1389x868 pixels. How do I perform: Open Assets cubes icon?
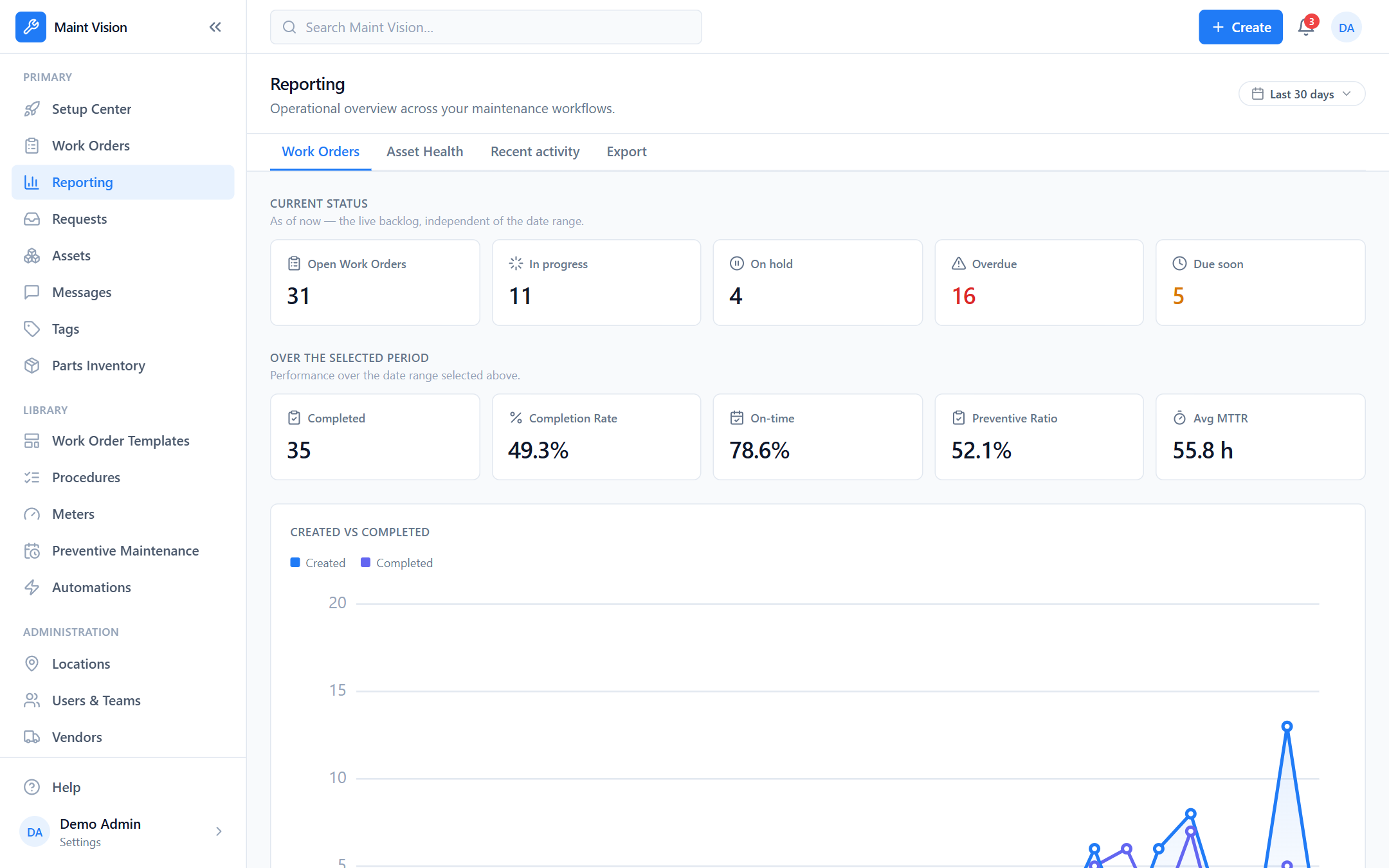(x=32, y=256)
